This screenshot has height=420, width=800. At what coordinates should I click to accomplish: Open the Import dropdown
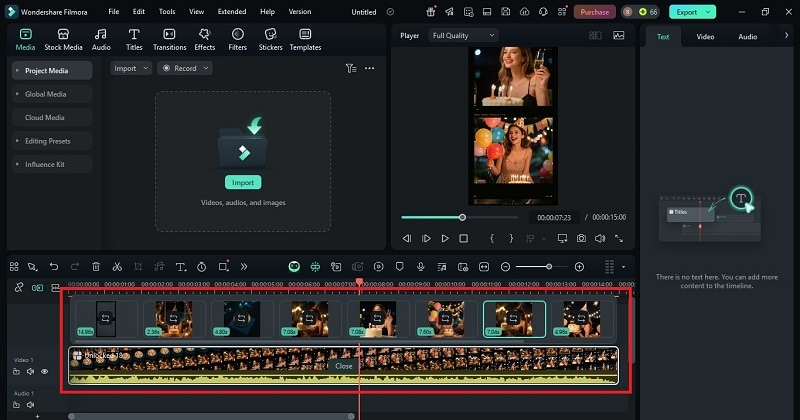pyautogui.click(x=131, y=68)
